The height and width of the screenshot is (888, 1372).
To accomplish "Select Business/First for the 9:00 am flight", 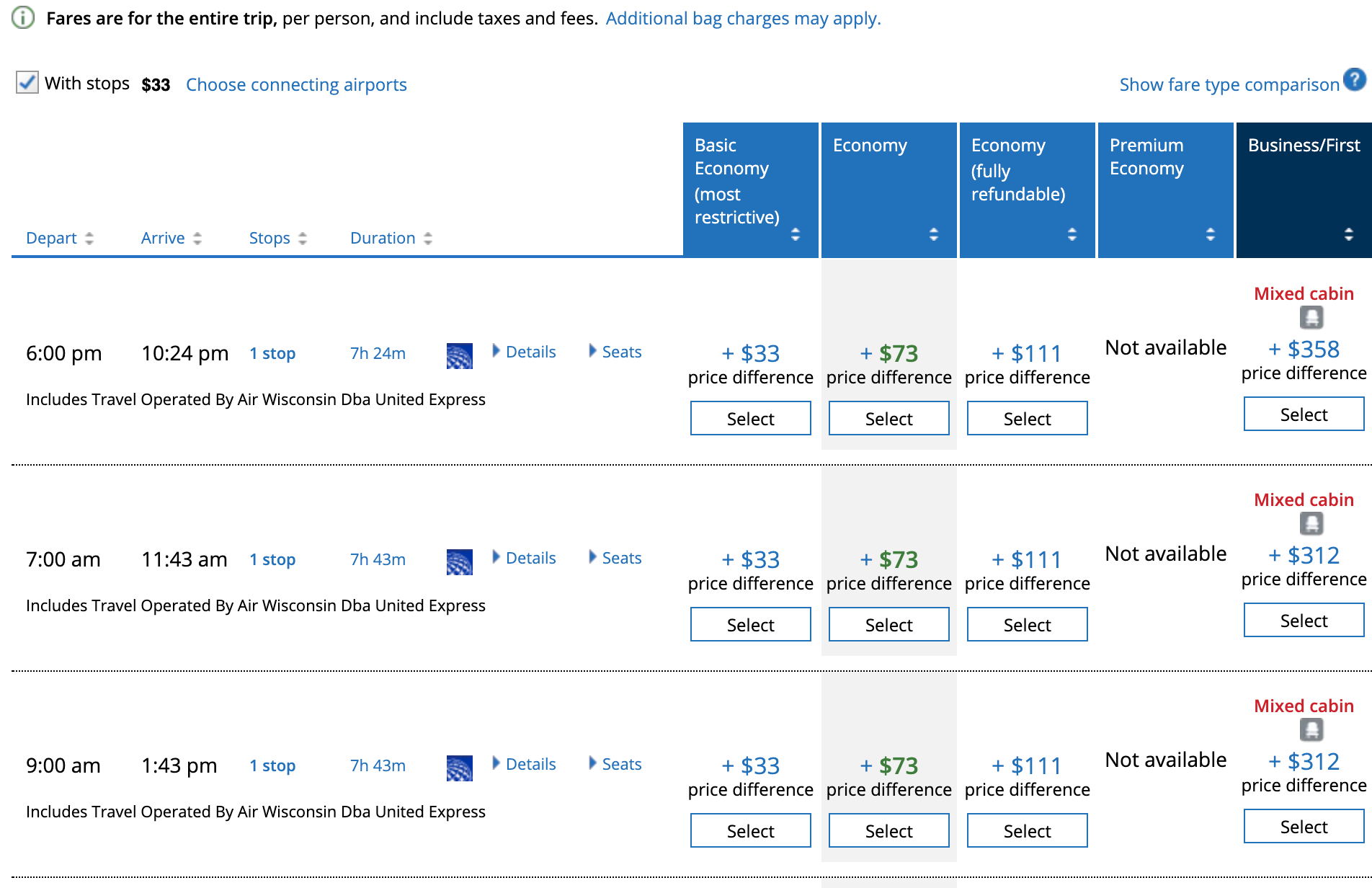I will (x=1303, y=826).
